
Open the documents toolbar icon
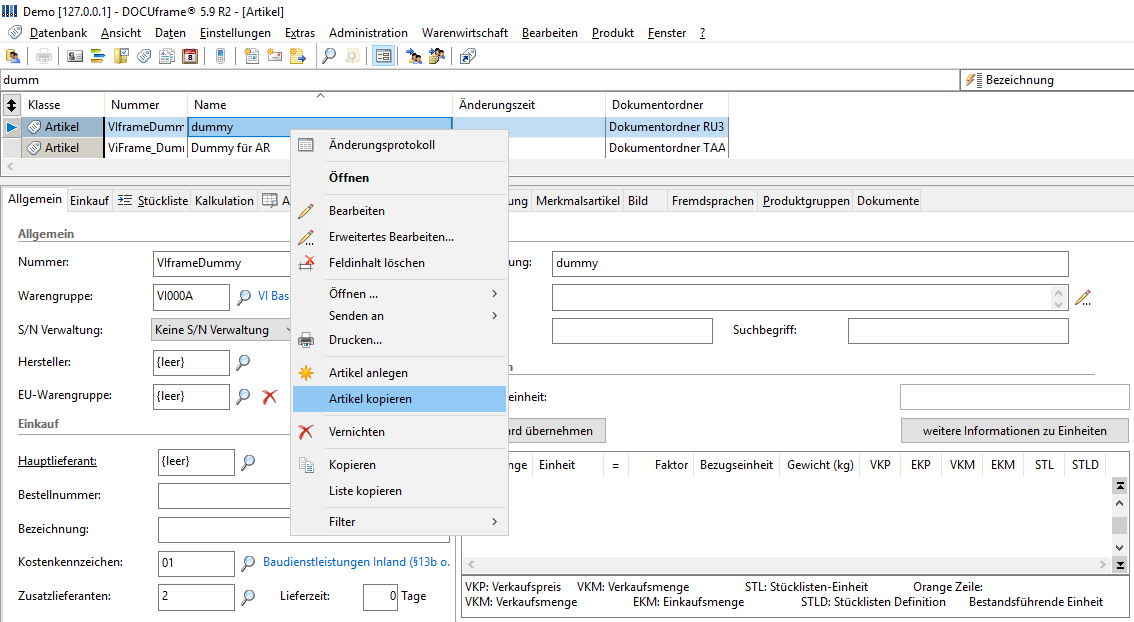167,56
